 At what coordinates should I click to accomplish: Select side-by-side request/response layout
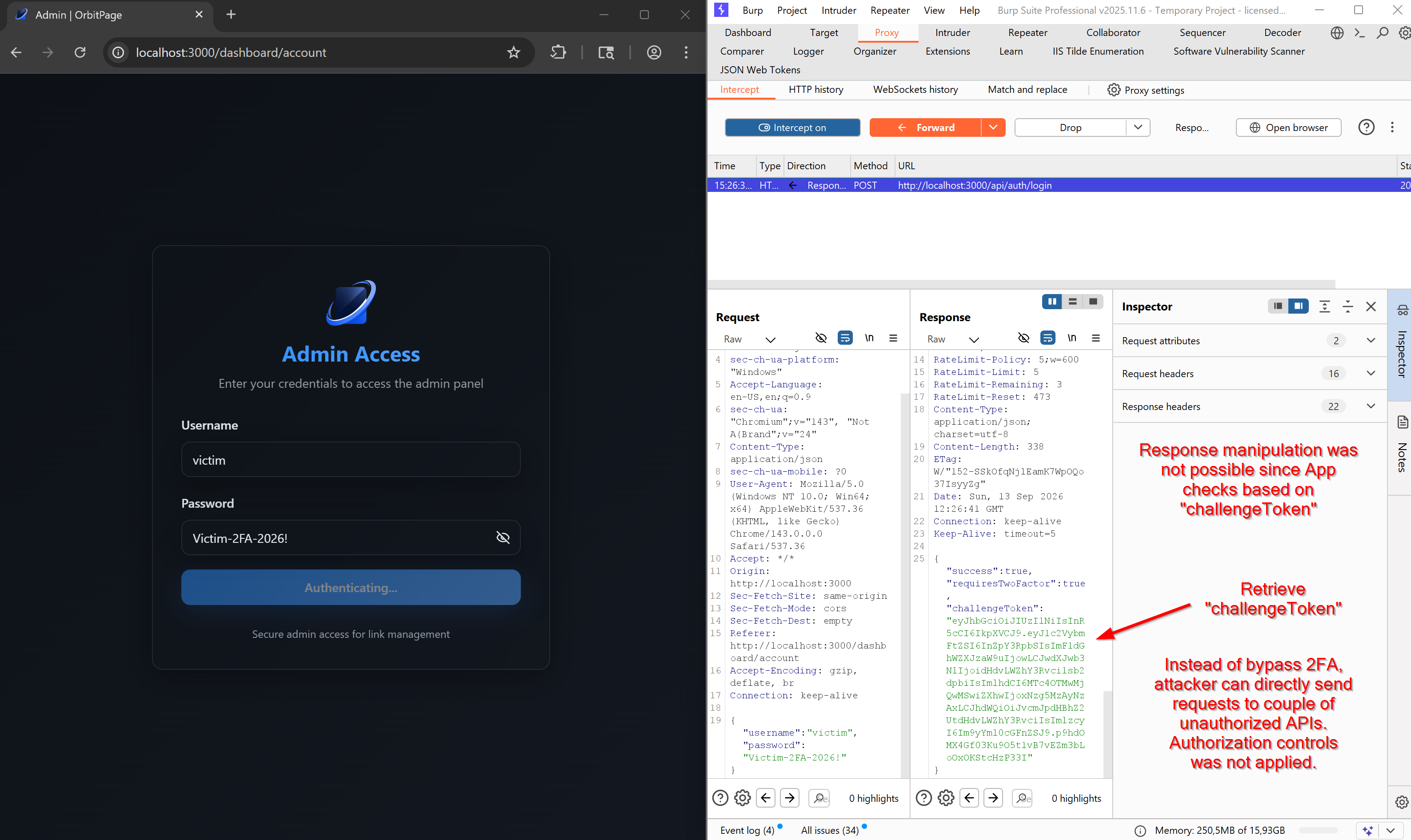click(x=1052, y=302)
